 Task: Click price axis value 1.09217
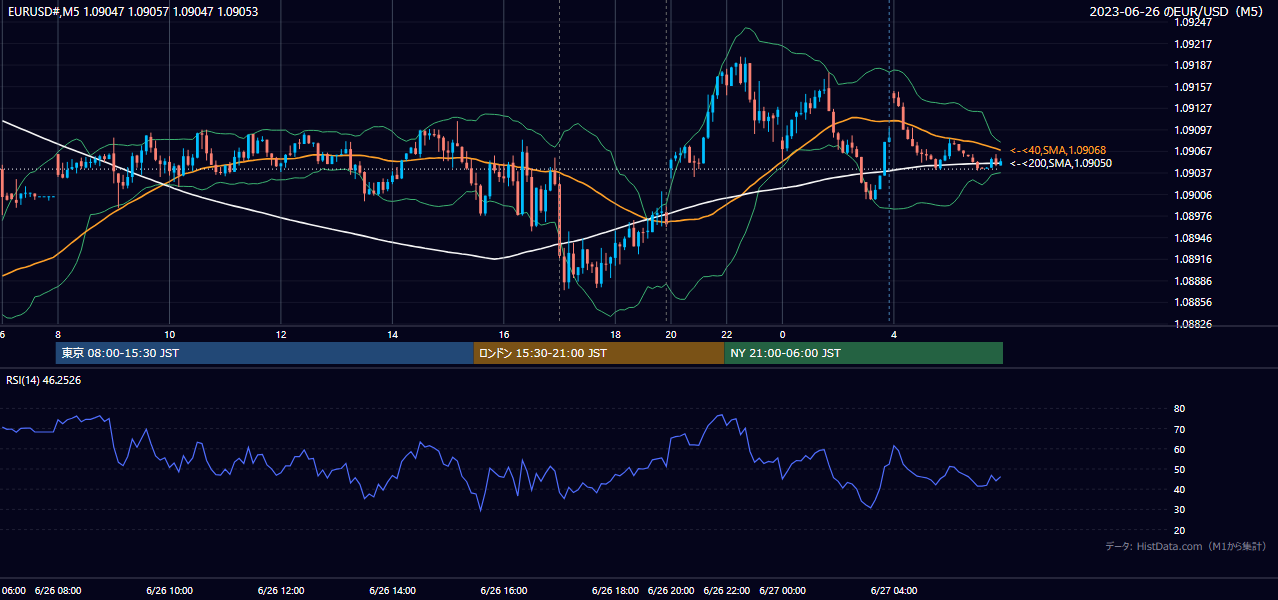click(x=1193, y=44)
